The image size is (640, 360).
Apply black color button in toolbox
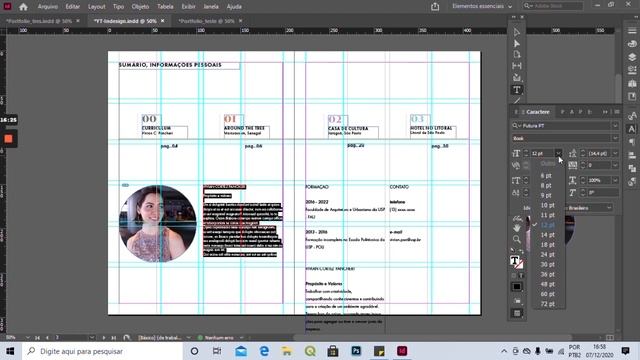pos(517,287)
